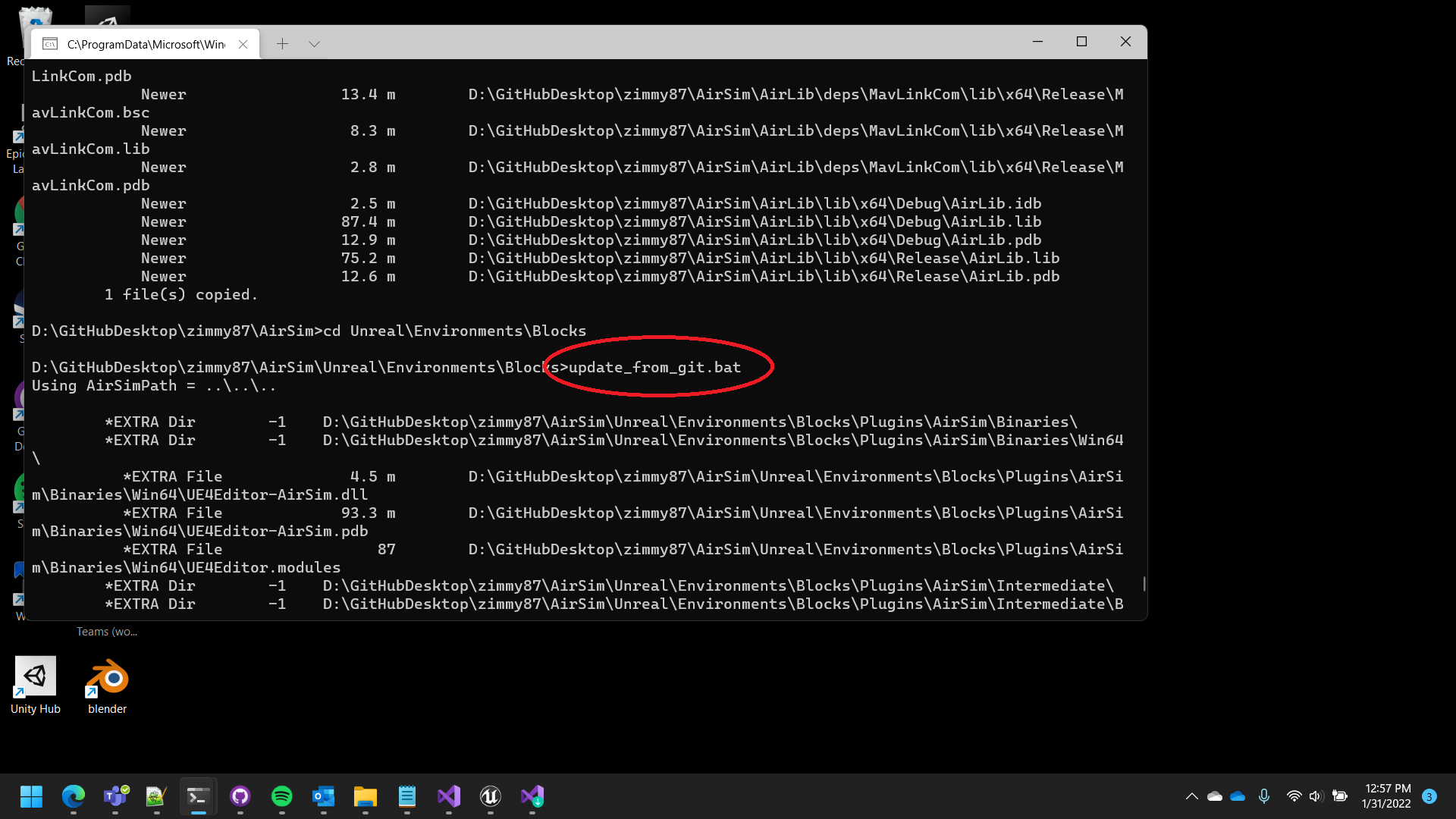1456x819 pixels.
Task: Toggle the microphone in the system tray
Action: click(x=1264, y=796)
